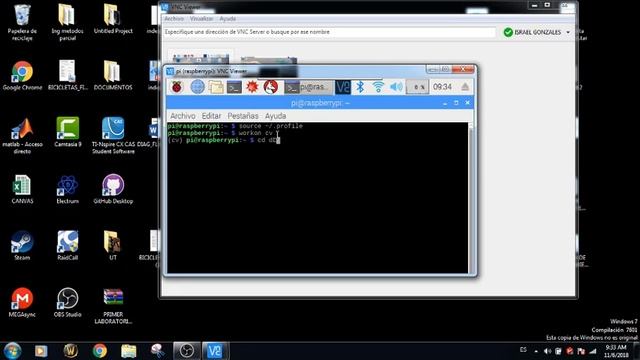Launch terminal from the Pi panel launcher
Viewport: 640px width, 360px height.
(x=234, y=87)
